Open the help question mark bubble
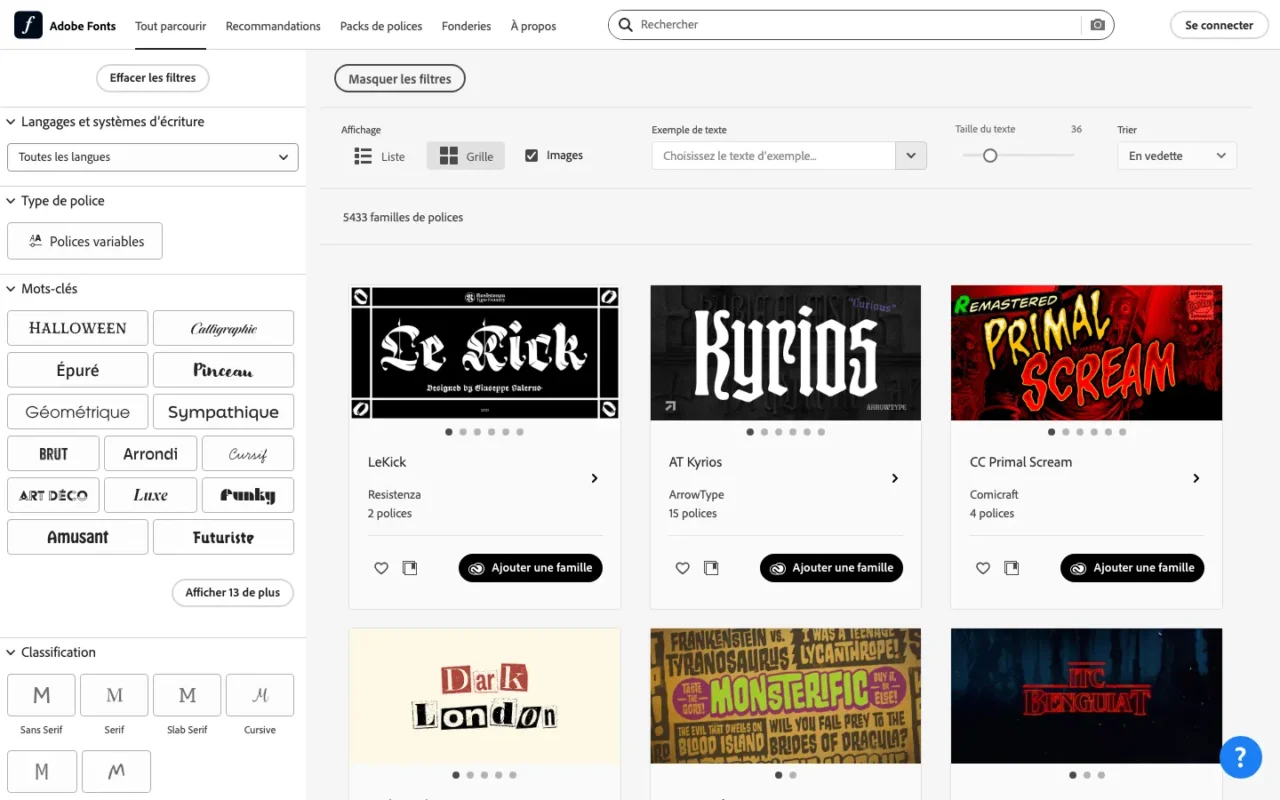Screen dimensions: 1280x800 (x=1241, y=757)
